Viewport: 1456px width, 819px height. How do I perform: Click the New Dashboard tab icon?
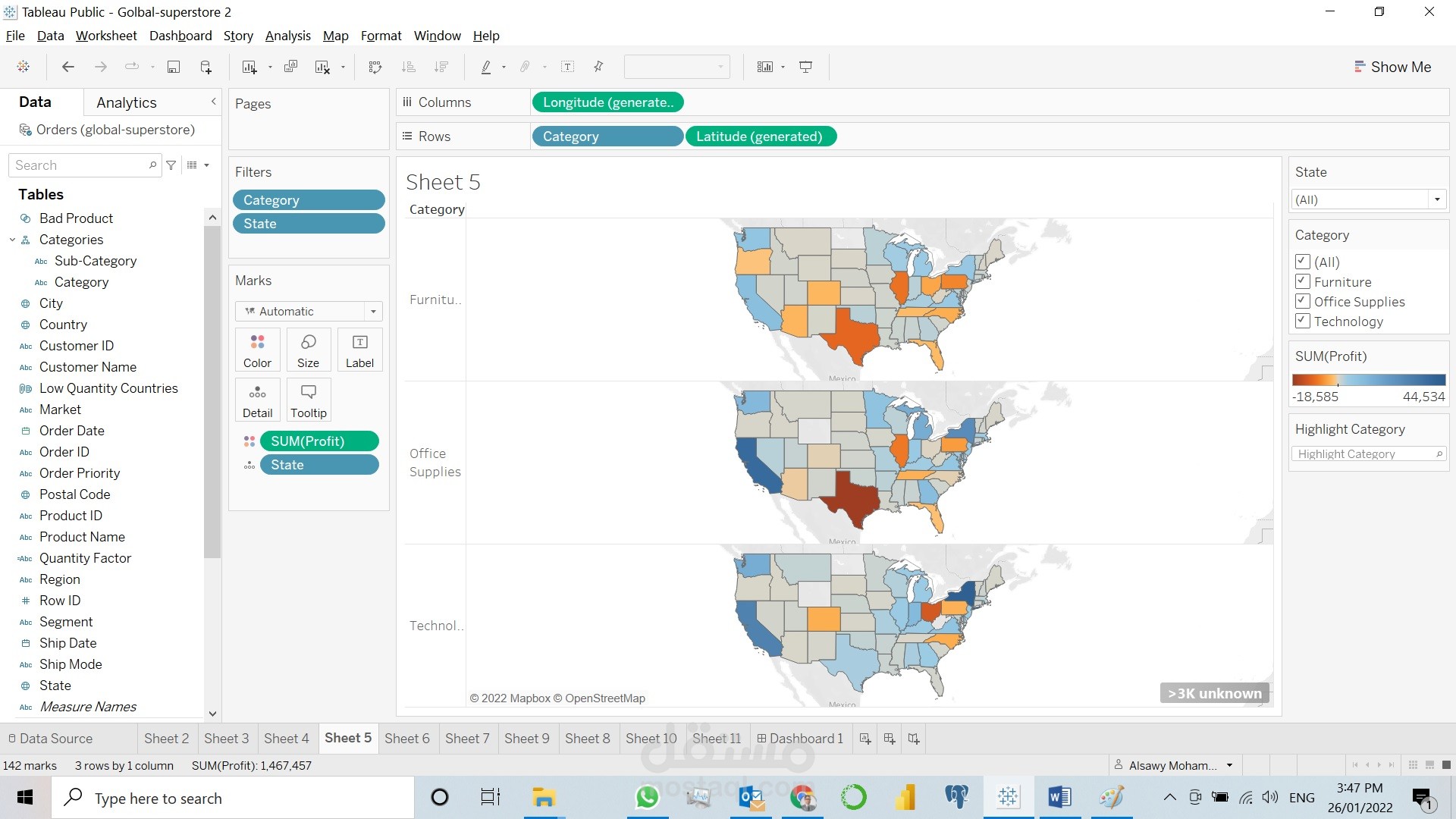tap(890, 739)
